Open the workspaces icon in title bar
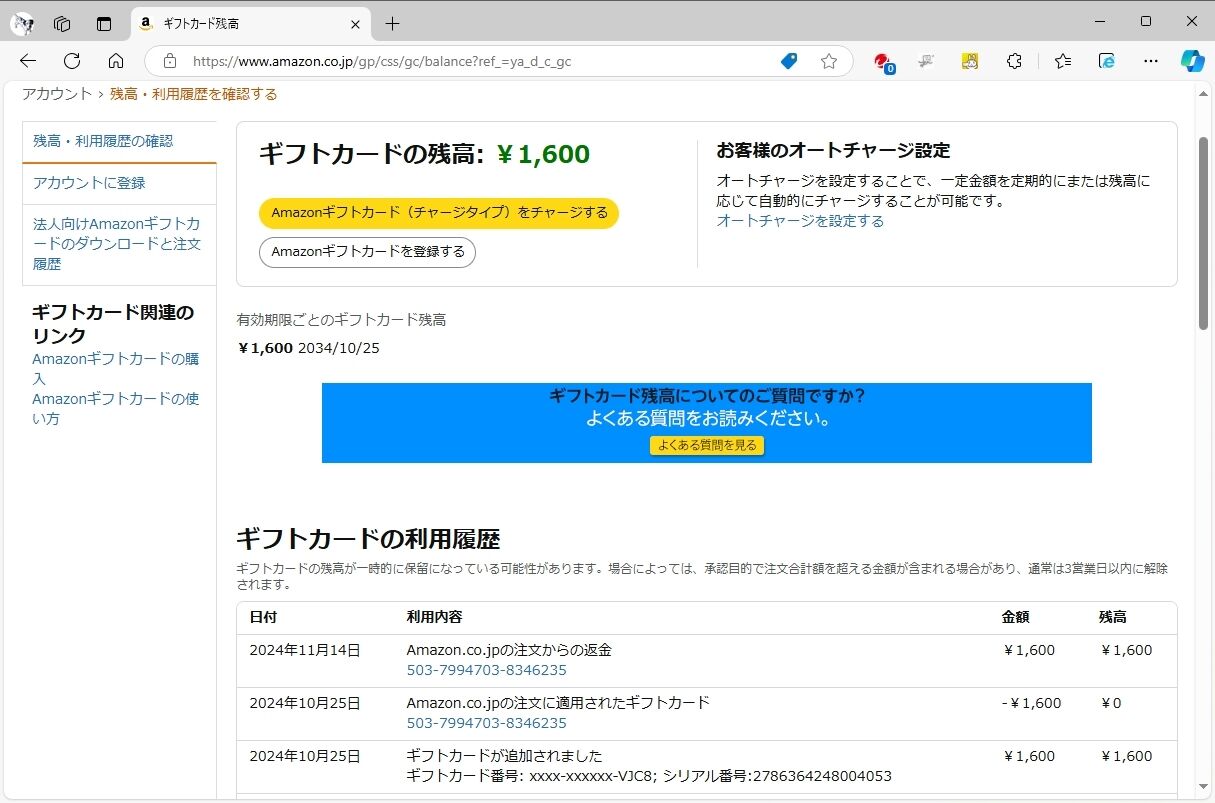Viewport: 1215px width, 803px height. click(x=62, y=23)
